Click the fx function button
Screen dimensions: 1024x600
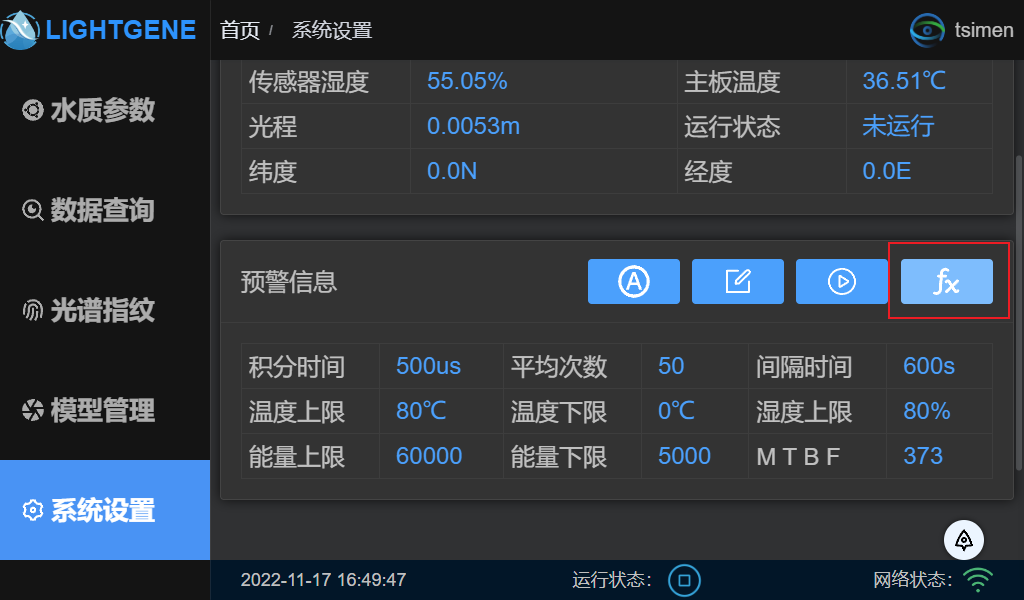tap(946, 281)
